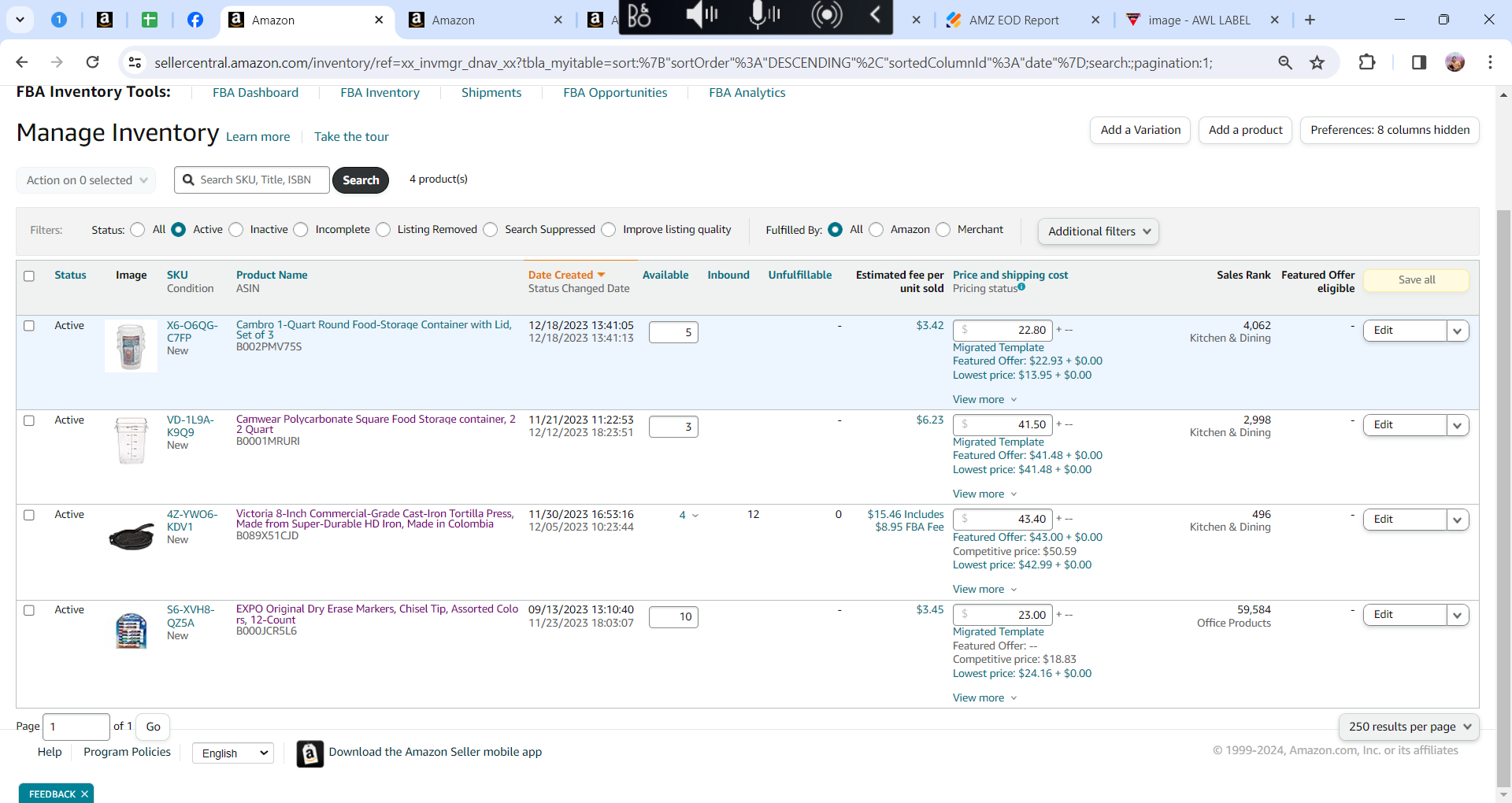Click the pinned green plus tab icon
Image resolution: width=1512 pixels, height=803 pixels.
150,20
